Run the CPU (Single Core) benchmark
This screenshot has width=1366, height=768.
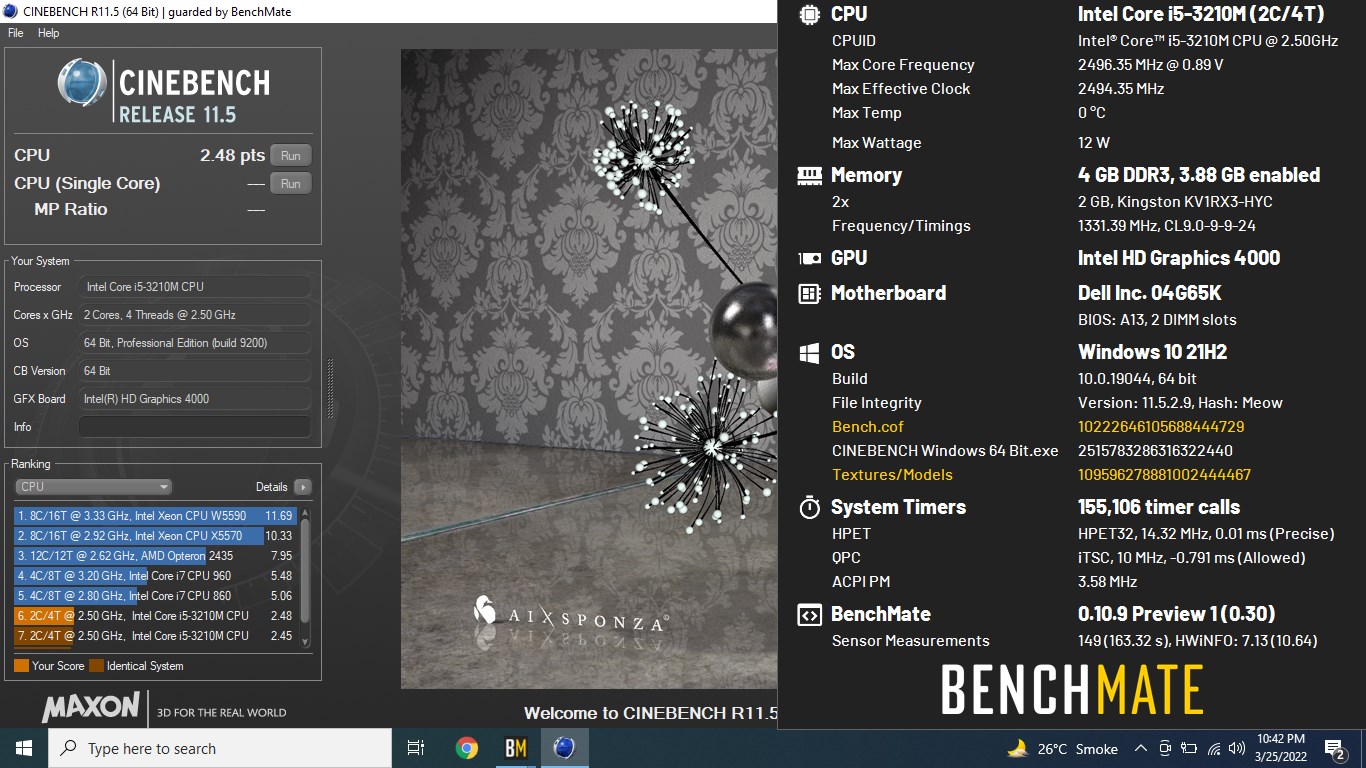291,183
